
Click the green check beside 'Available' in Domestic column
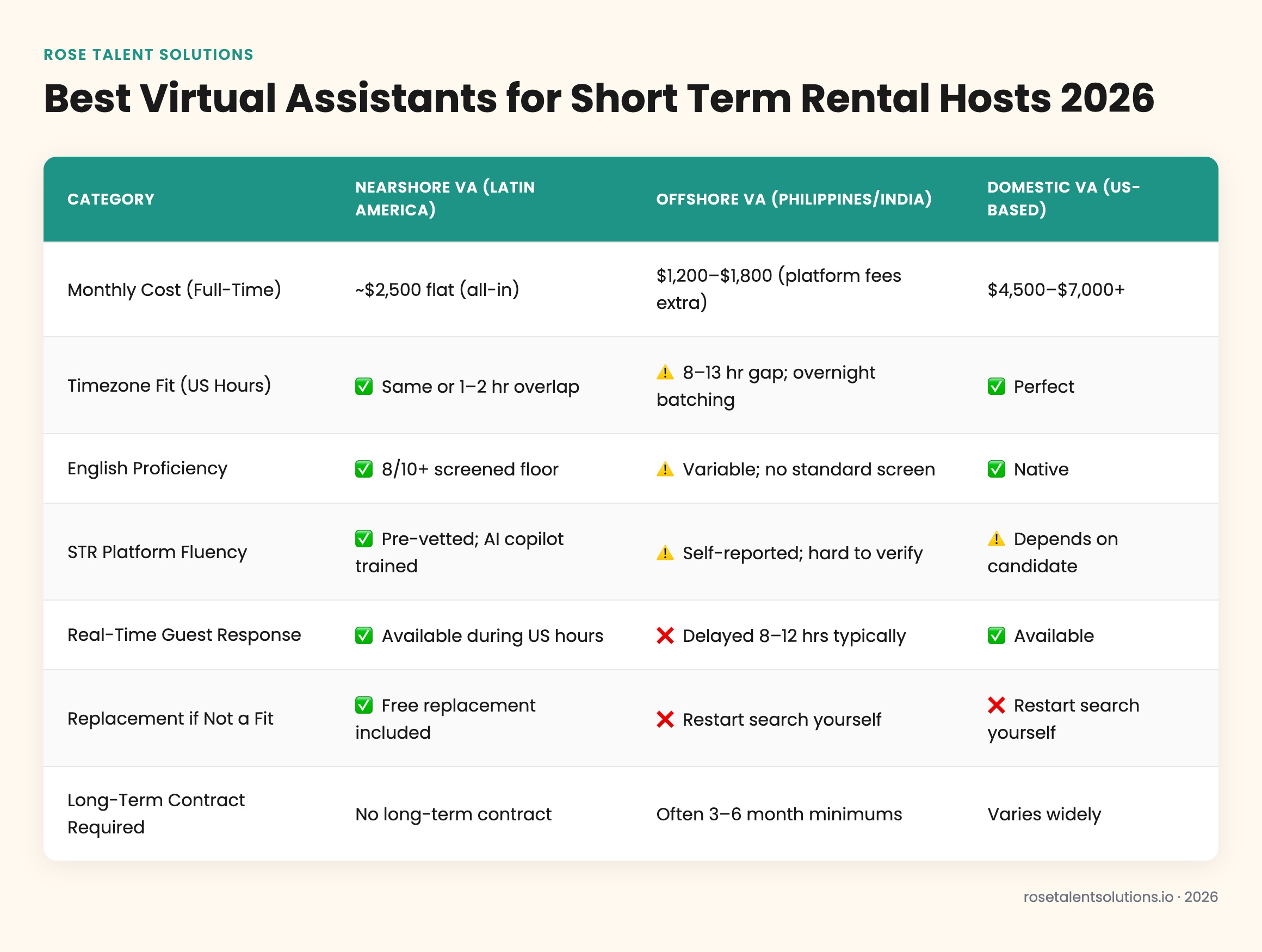(x=996, y=635)
